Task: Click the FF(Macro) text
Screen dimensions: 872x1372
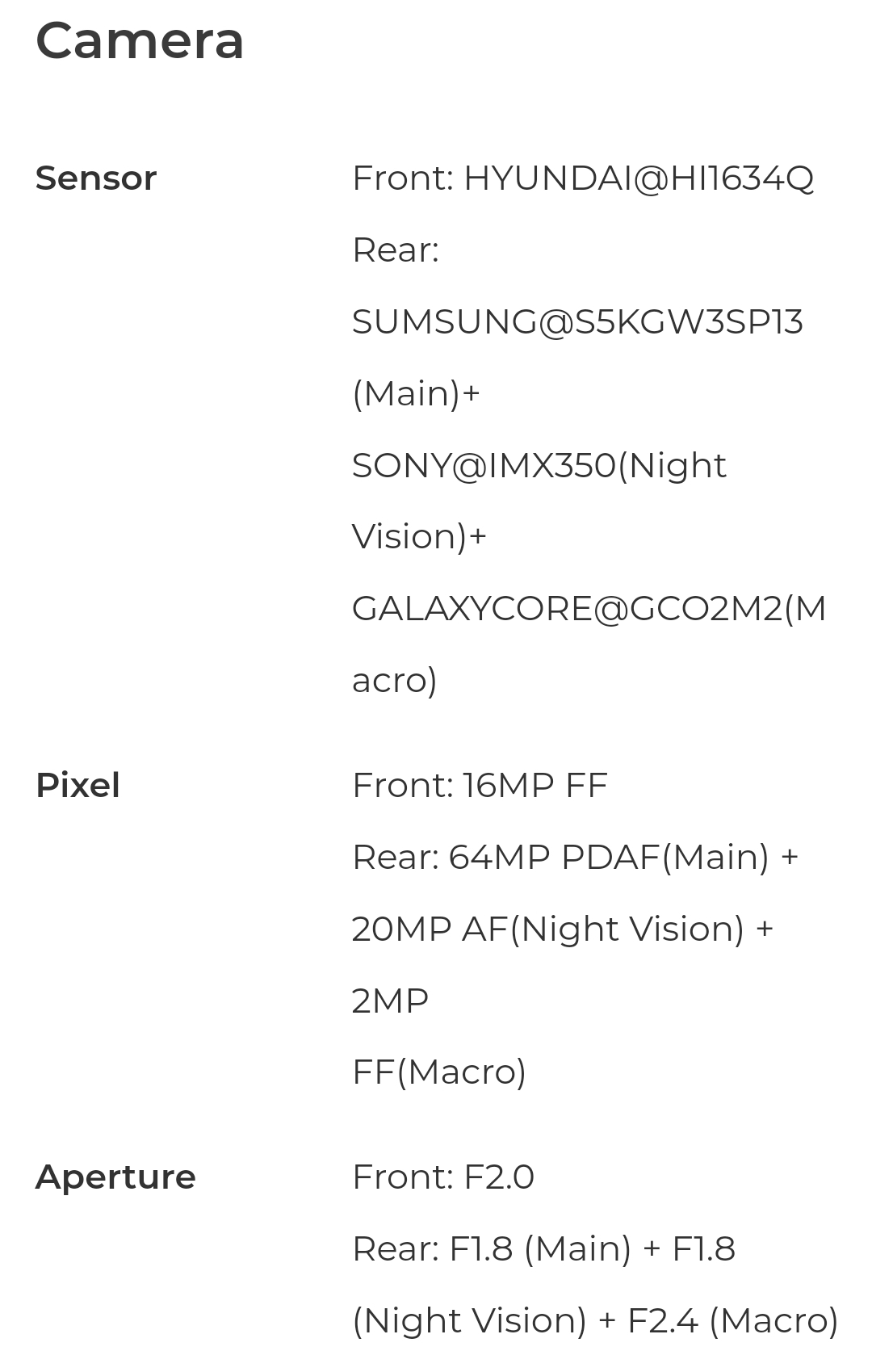Action: [x=439, y=1072]
